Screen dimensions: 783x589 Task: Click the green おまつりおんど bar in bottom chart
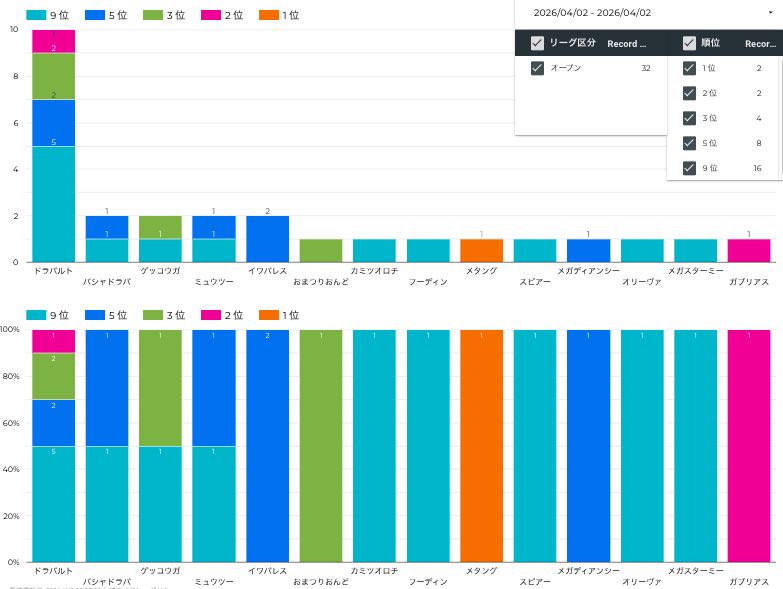[x=321, y=445]
